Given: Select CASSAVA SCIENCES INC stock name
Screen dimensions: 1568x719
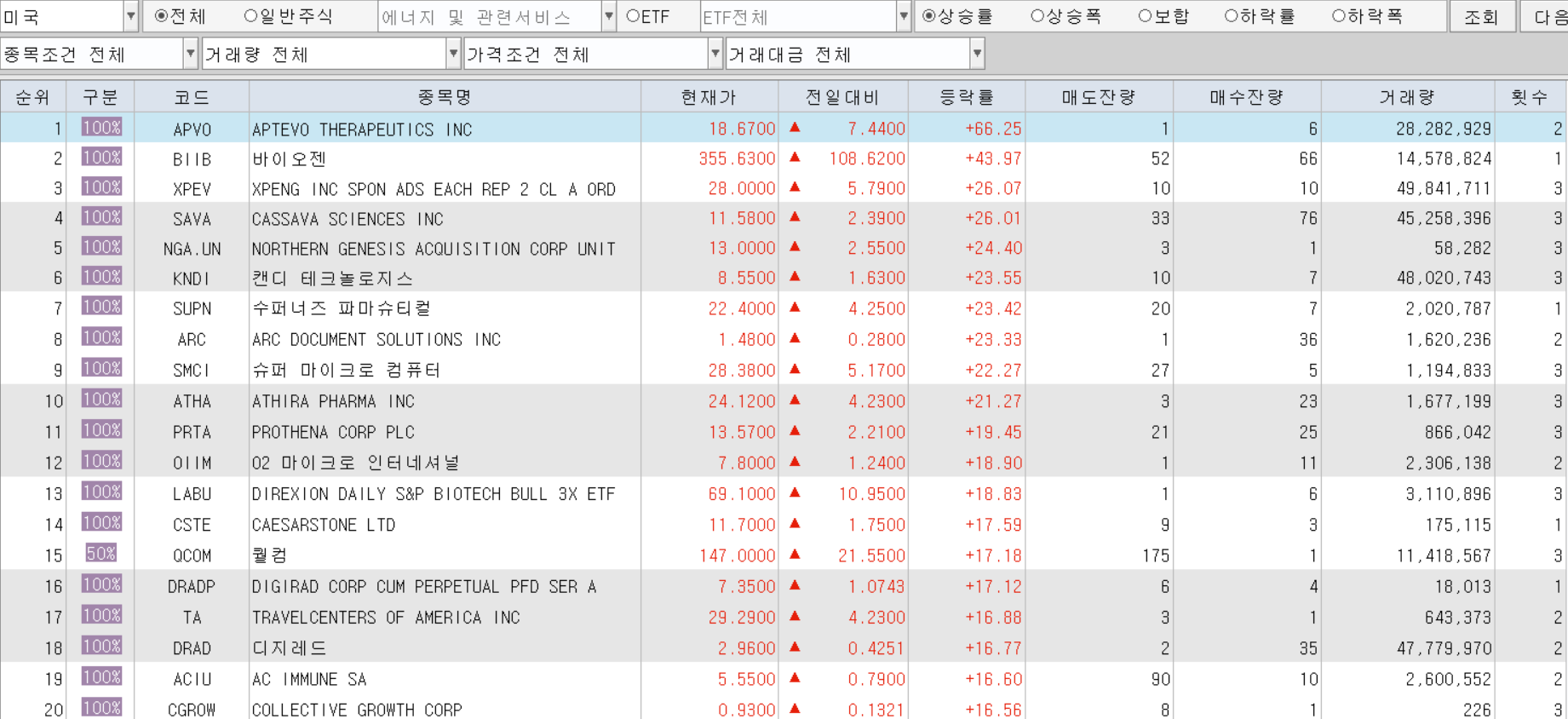Looking at the screenshot, I should (x=347, y=219).
